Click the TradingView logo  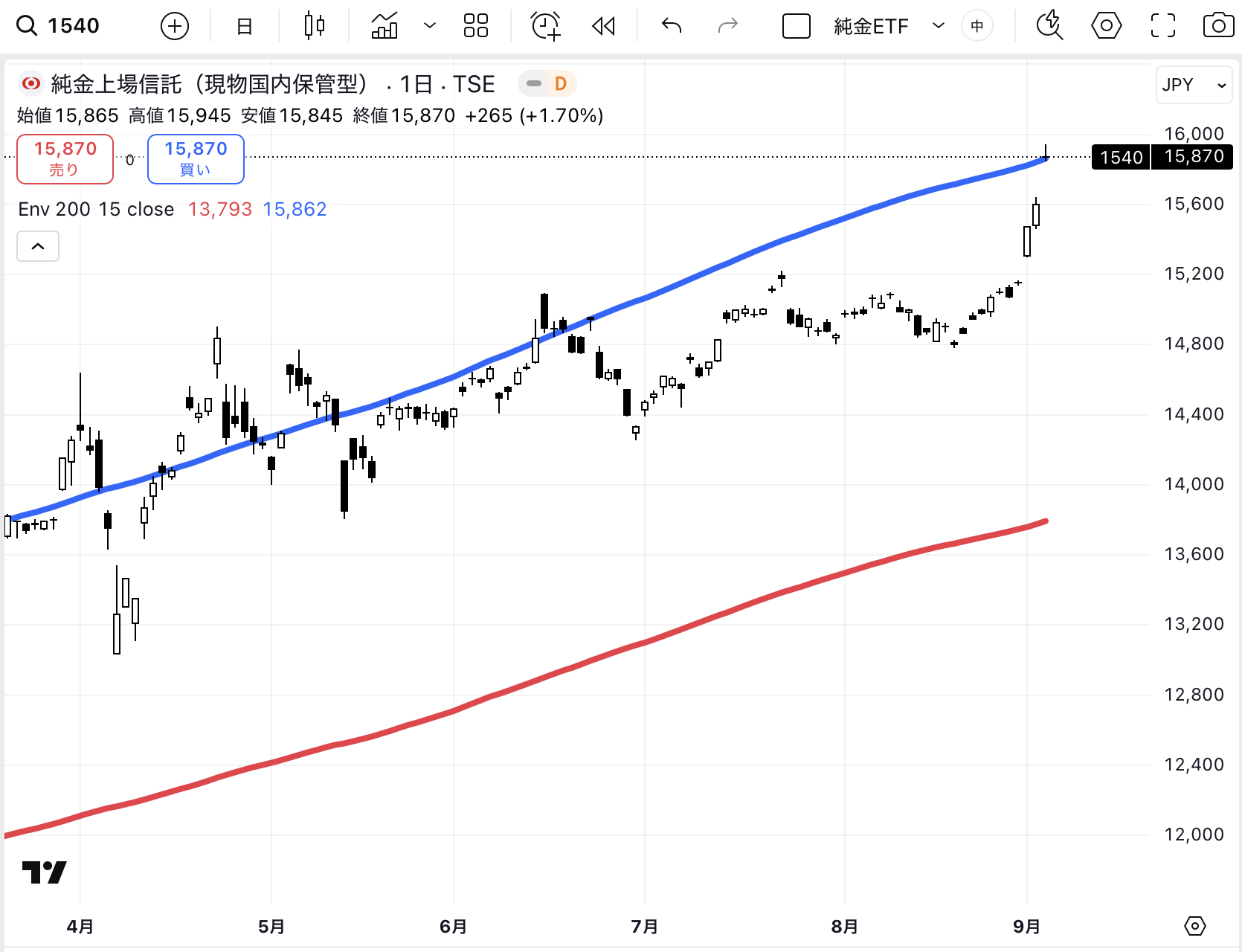coord(44,872)
